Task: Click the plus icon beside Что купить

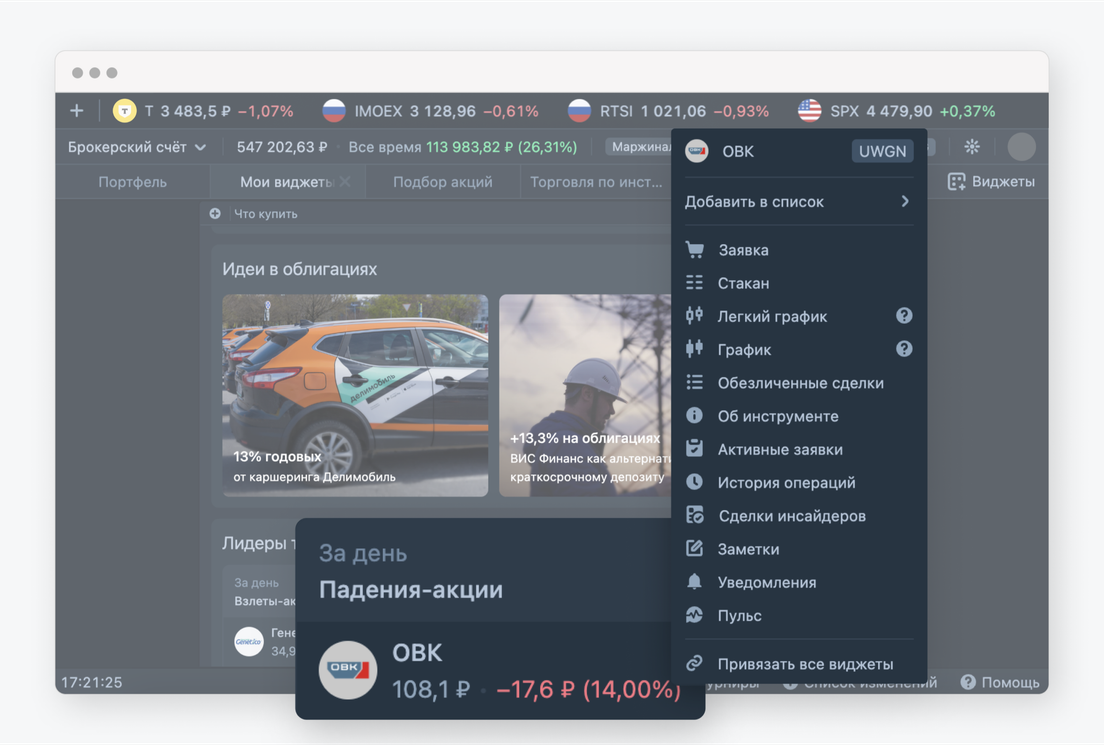Action: (215, 213)
